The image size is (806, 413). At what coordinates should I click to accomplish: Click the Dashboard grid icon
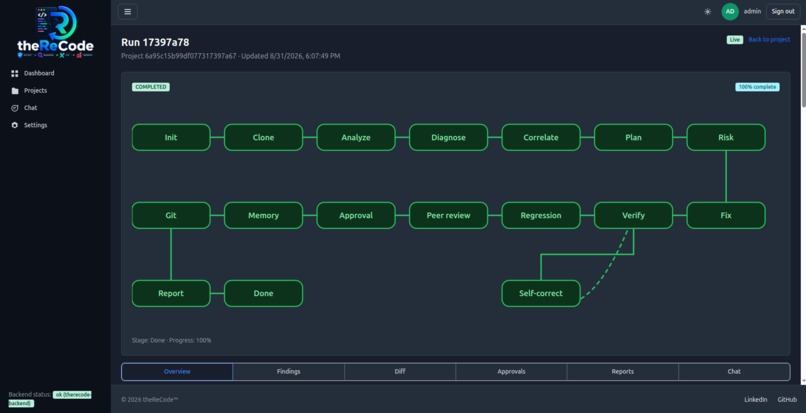click(x=14, y=74)
